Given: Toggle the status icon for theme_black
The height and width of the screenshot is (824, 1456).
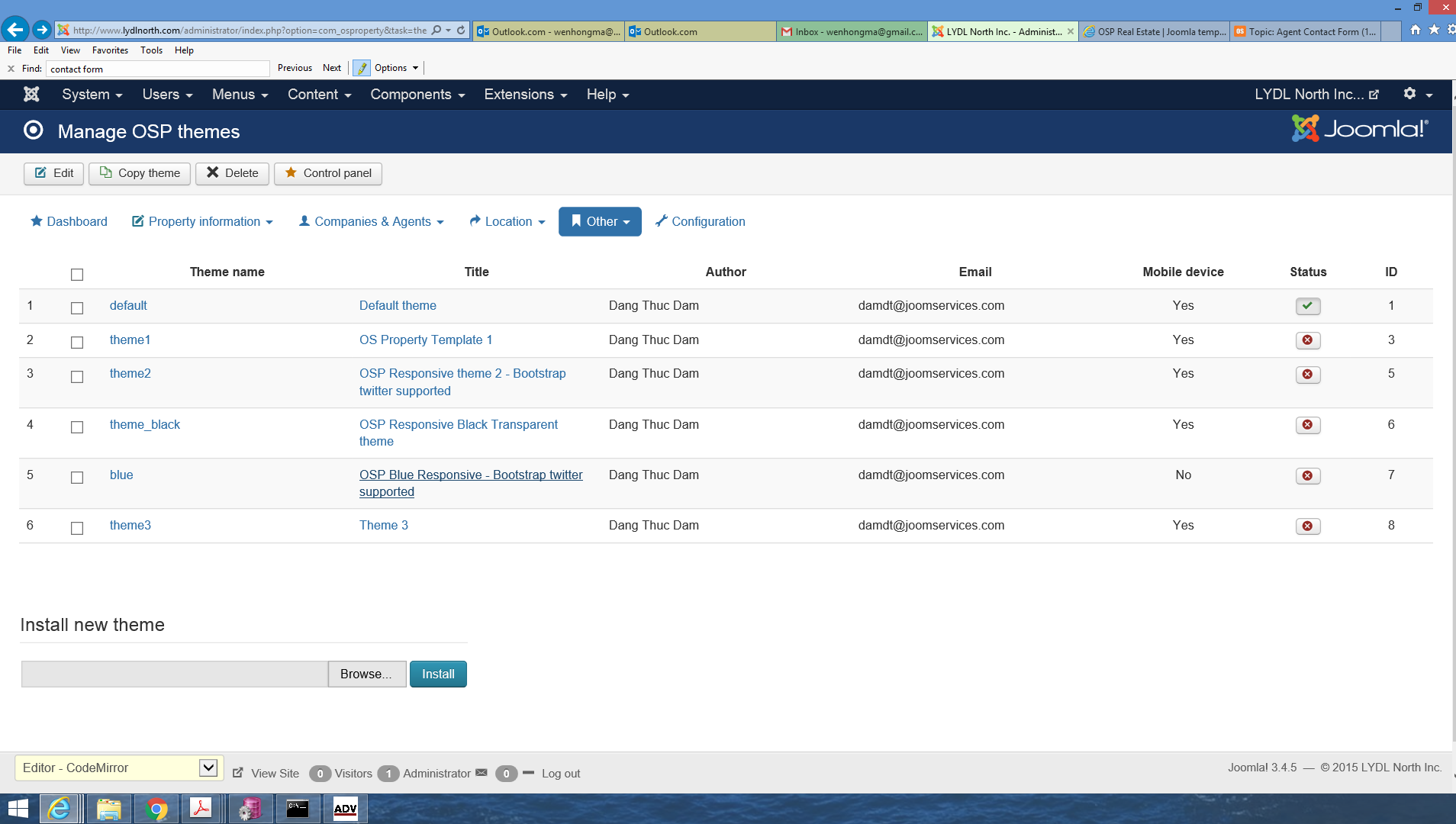Looking at the screenshot, I should point(1308,425).
